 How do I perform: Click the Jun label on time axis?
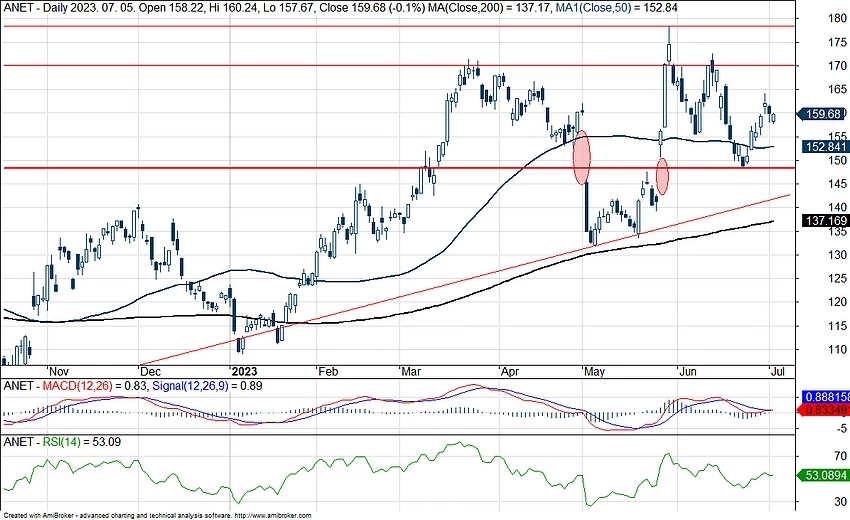pyautogui.click(x=688, y=371)
